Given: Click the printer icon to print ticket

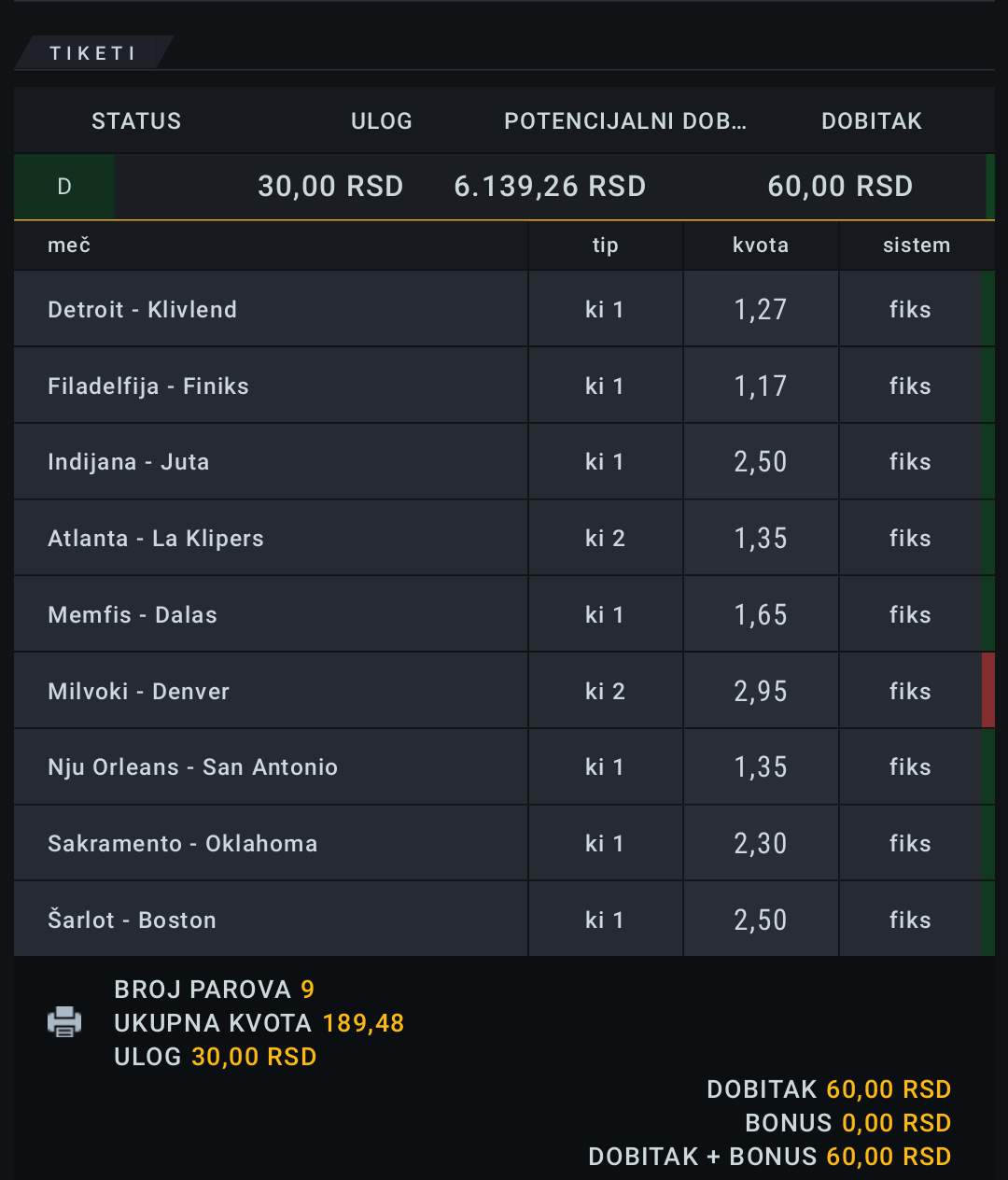Looking at the screenshot, I should coord(64,1021).
